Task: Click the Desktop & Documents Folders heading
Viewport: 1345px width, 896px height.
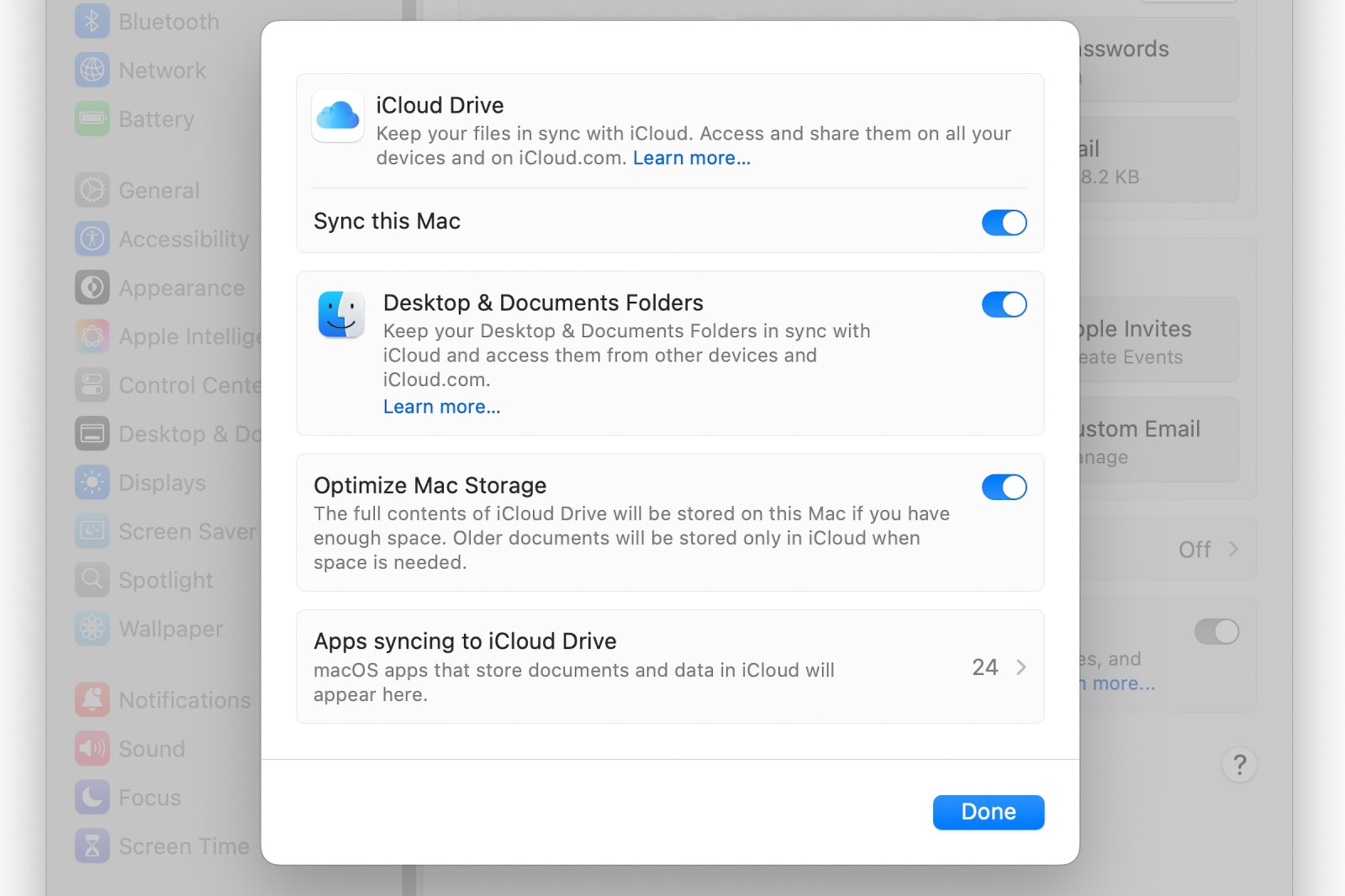Action: 543,303
